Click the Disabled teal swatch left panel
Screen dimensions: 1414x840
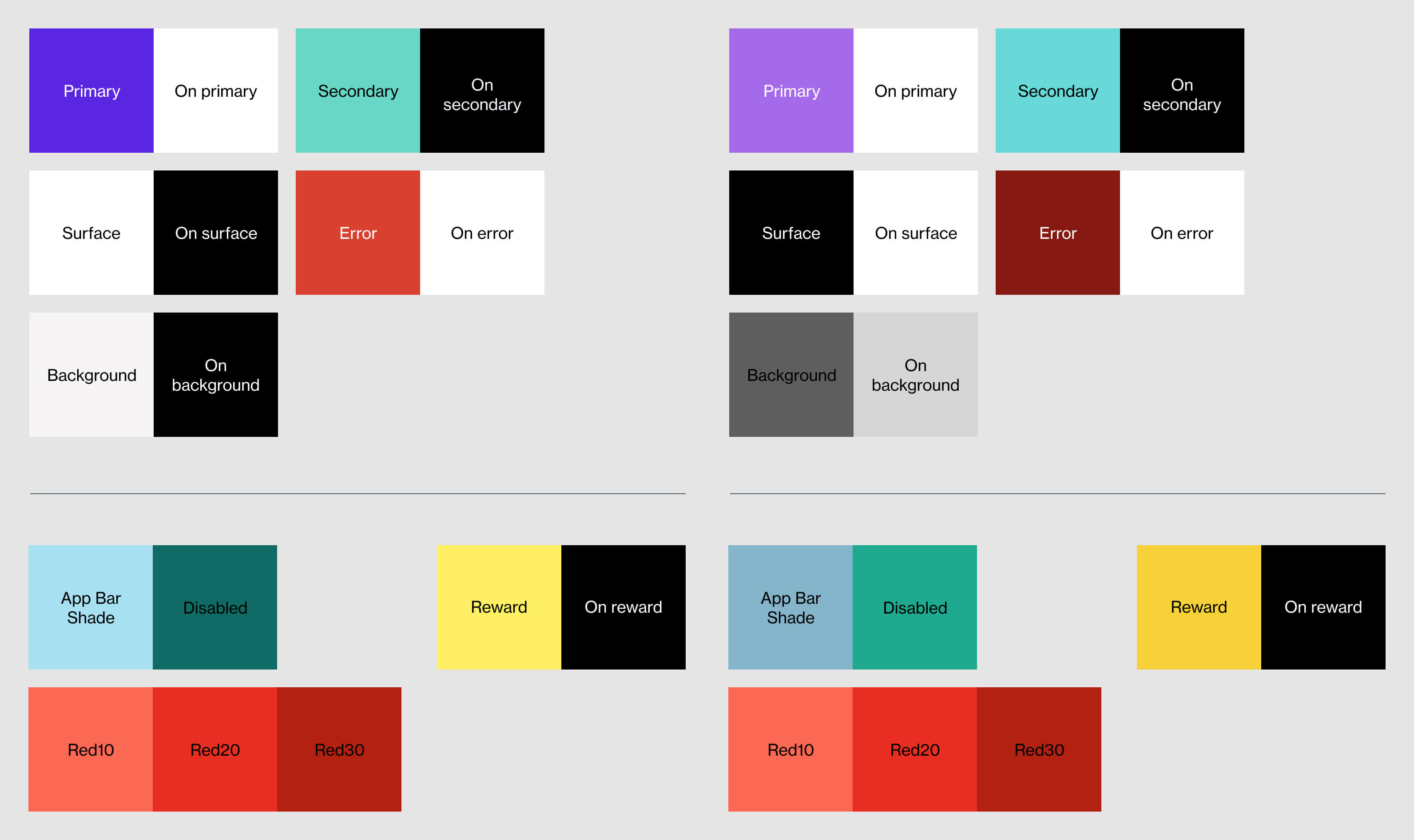[x=215, y=607]
